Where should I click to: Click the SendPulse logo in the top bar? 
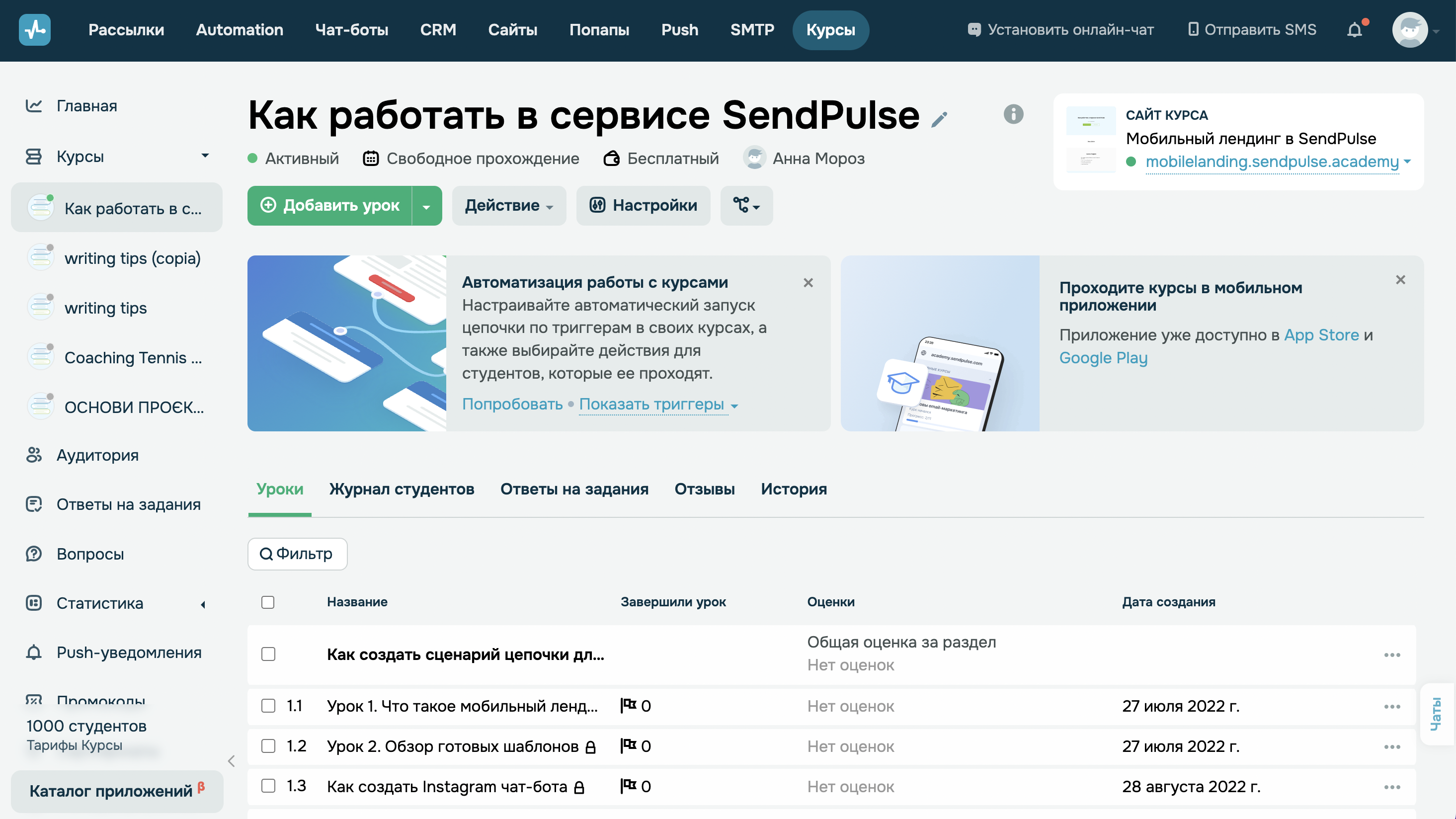pyautogui.click(x=35, y=29)
